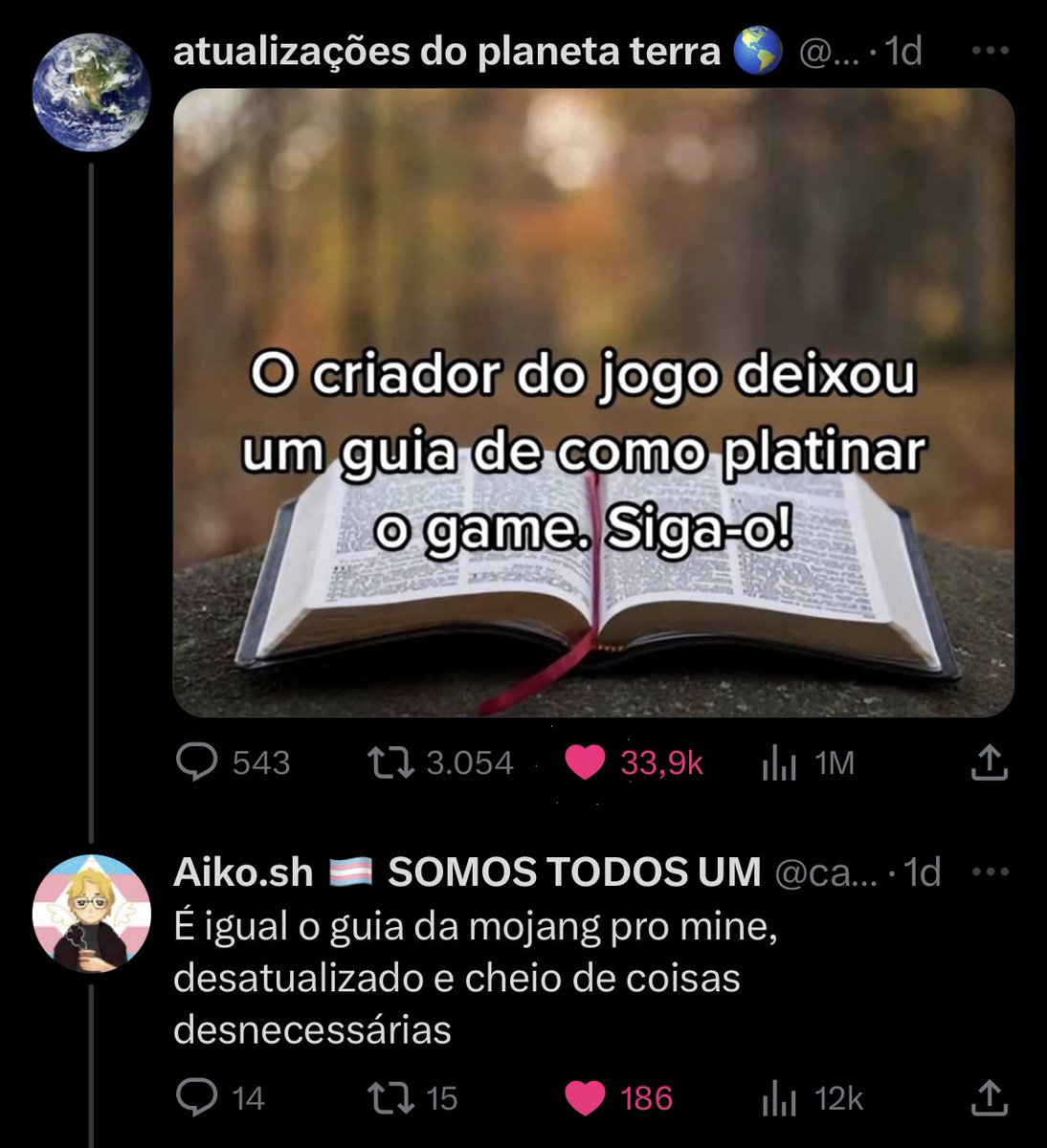Reply to Aiko.sh's comment
Screen dimensions: 1047x1148
tap(221, 1097)
